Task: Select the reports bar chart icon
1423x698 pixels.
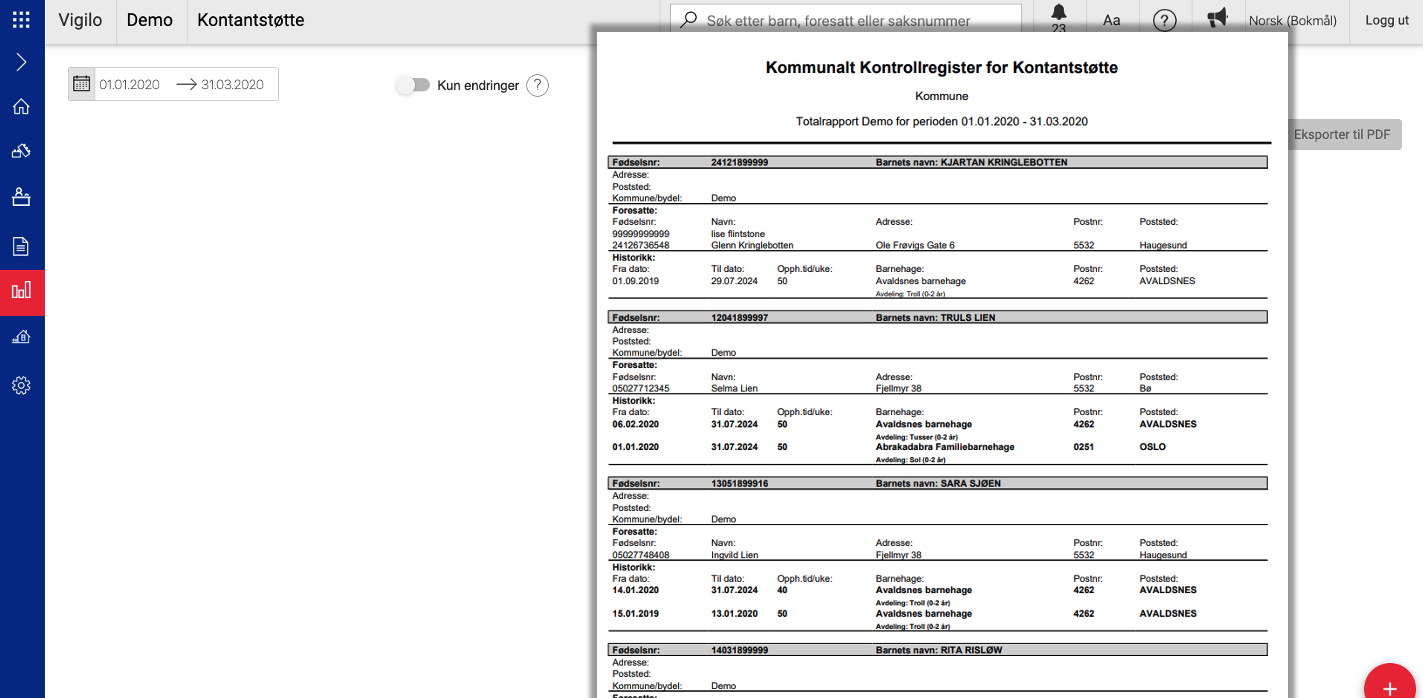Action: 21,291
